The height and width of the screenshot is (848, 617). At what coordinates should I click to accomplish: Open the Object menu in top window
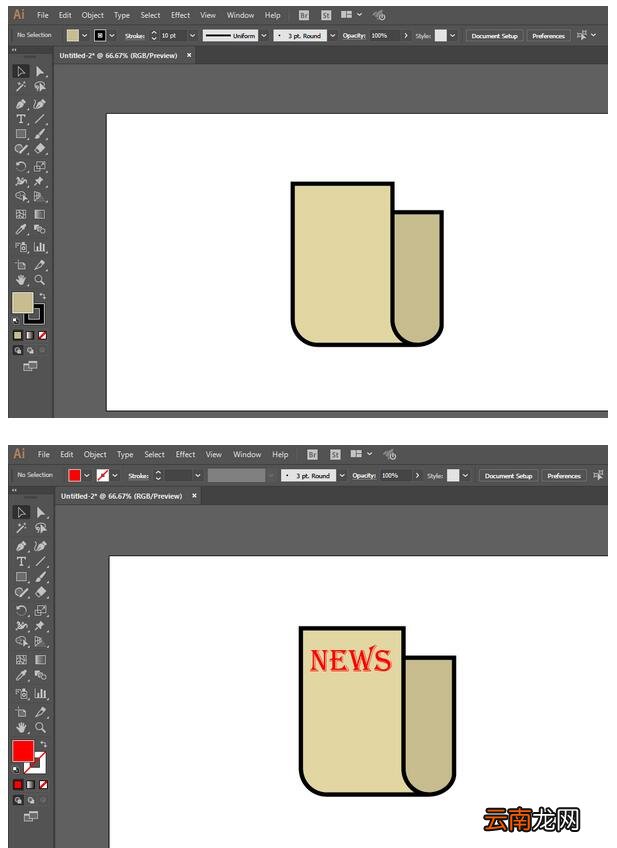[92, 15]
